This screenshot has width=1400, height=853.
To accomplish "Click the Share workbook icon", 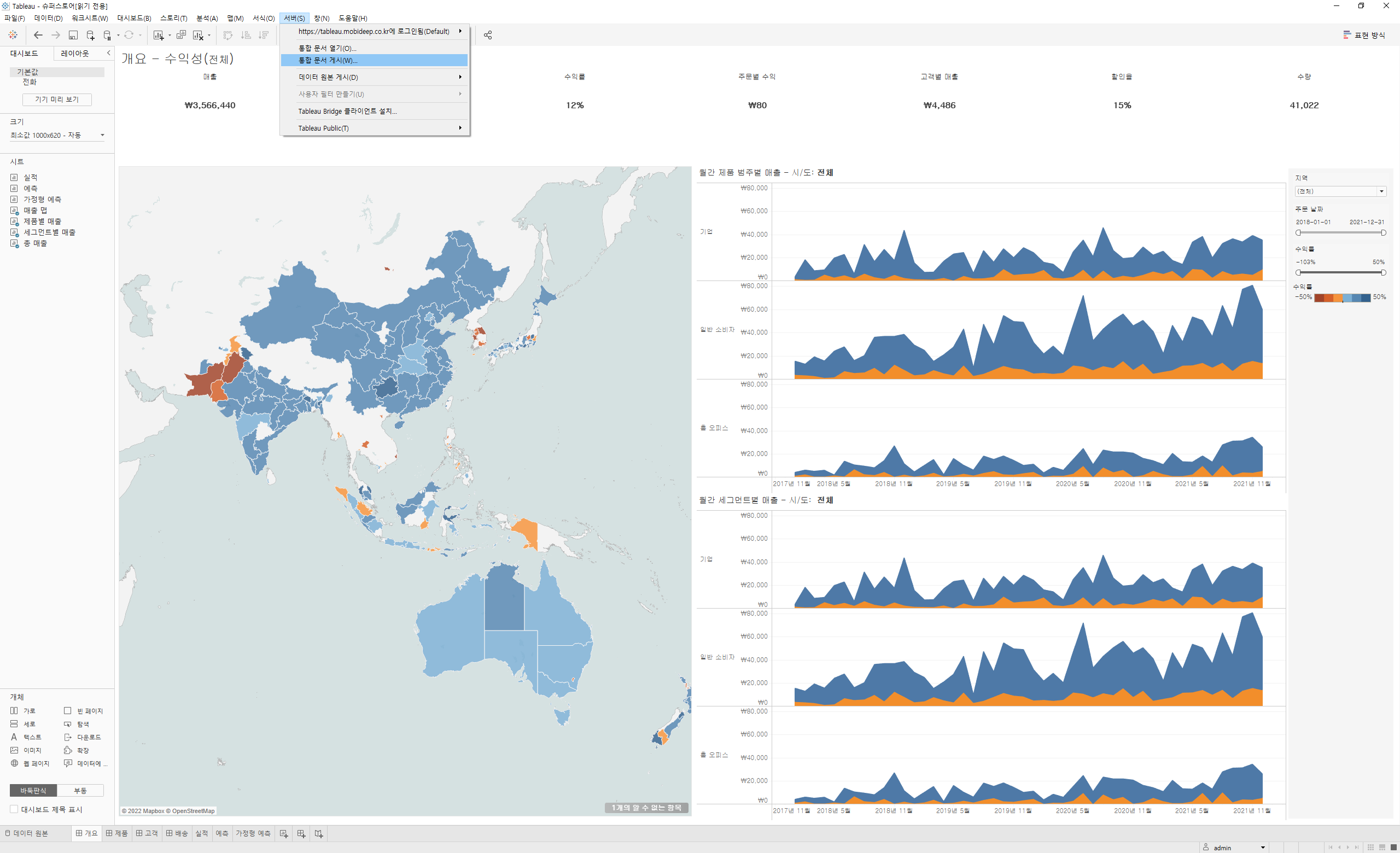I will [487, 35].
